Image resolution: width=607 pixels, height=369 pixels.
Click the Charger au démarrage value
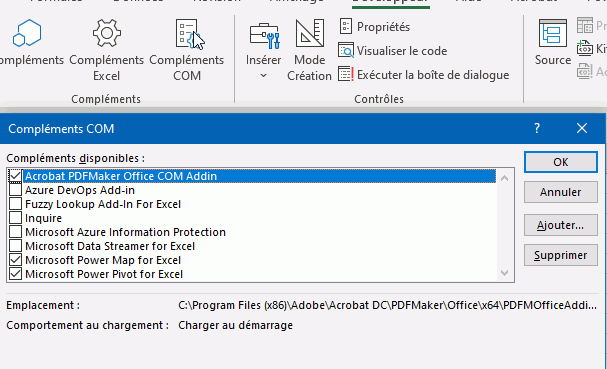235,325
